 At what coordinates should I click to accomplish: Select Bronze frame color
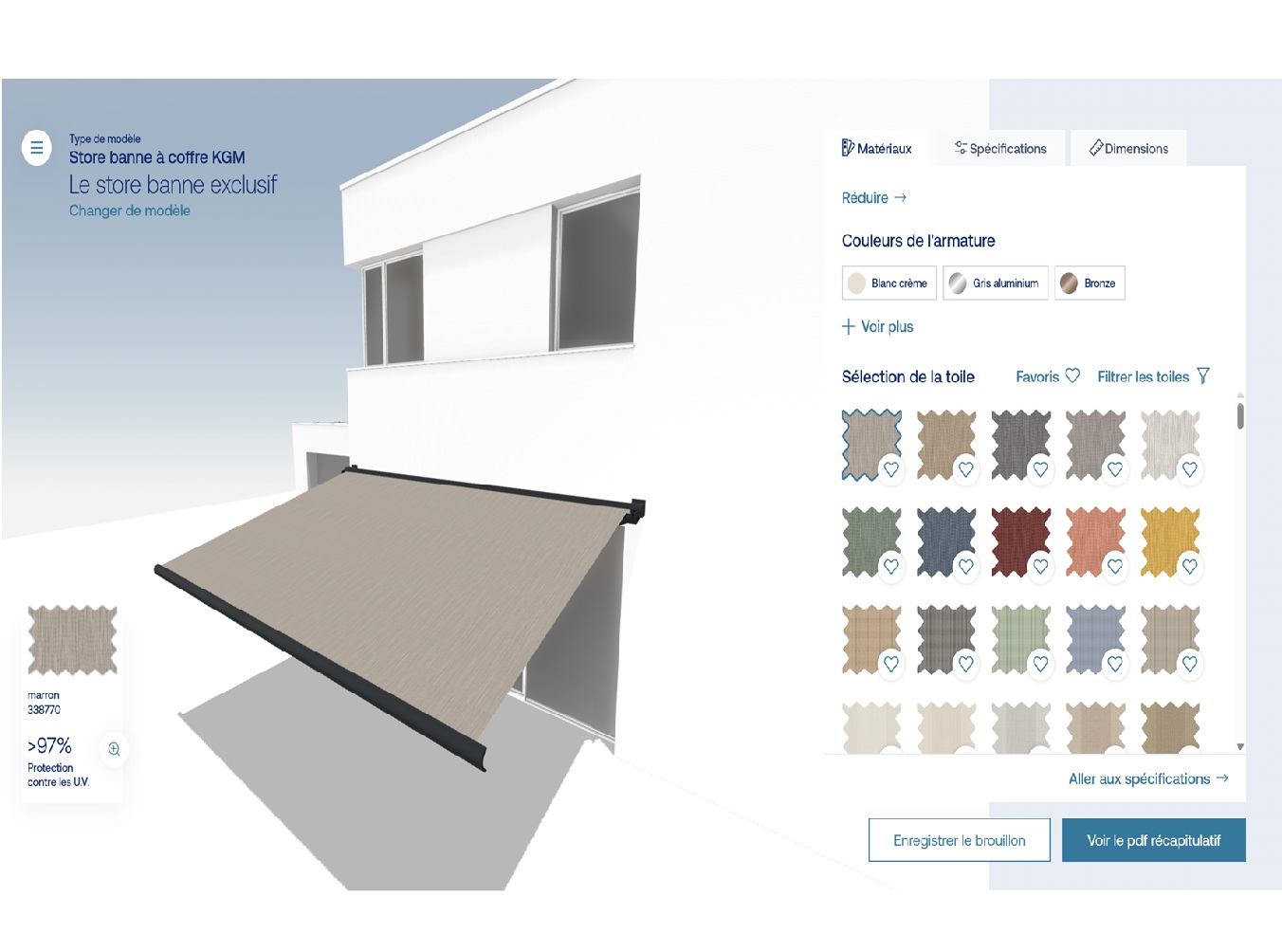pyautogui.click(x=1089, y=284)
